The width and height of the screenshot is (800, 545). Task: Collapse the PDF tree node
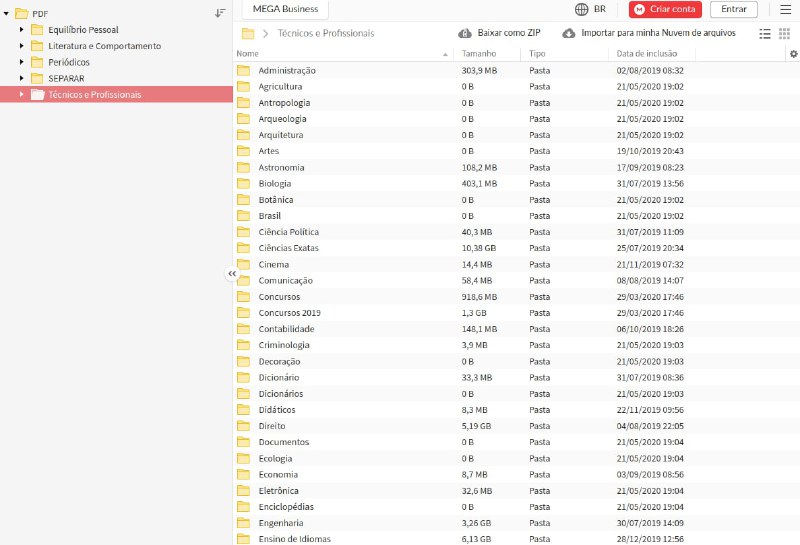[6, 14]
